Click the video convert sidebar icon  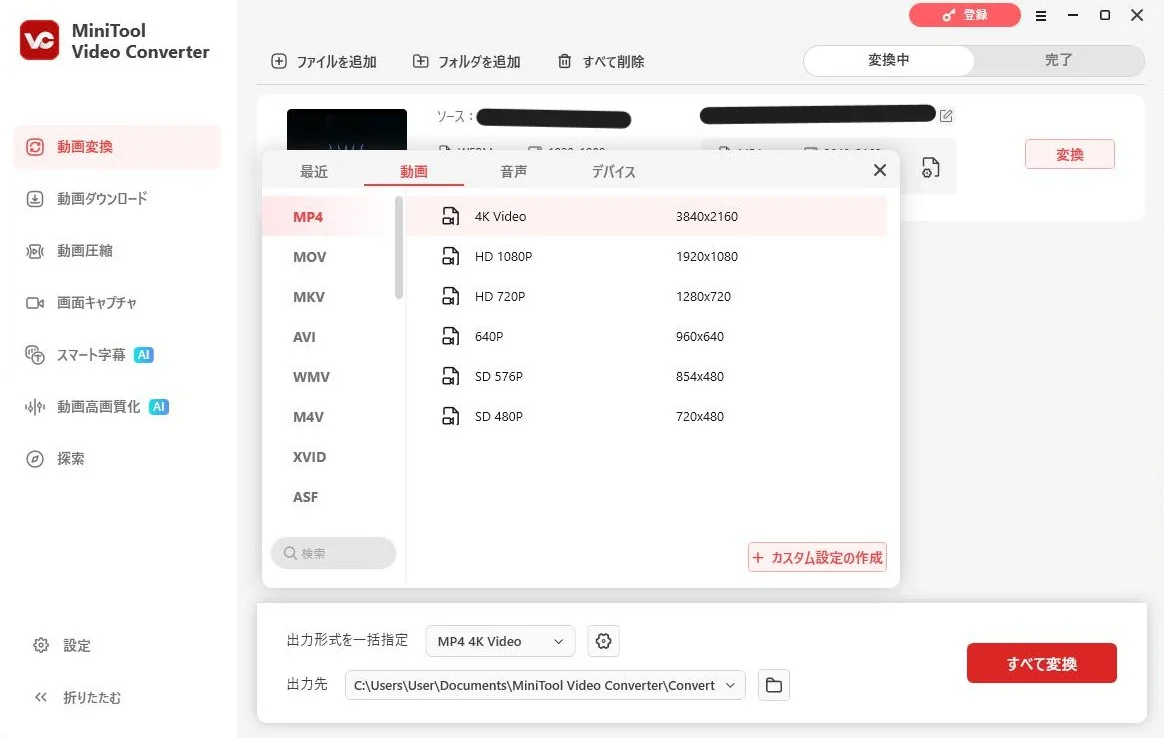[35, 147]
